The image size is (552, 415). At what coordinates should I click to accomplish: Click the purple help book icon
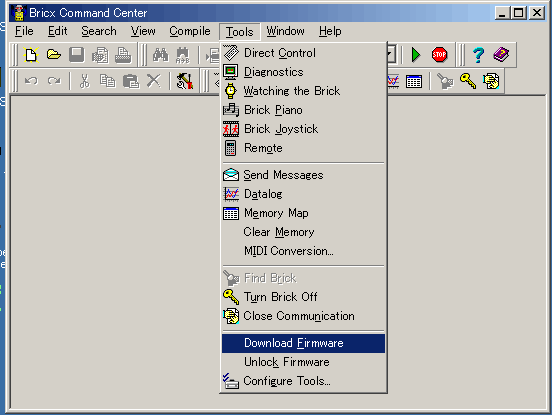(x=501, y=55)
